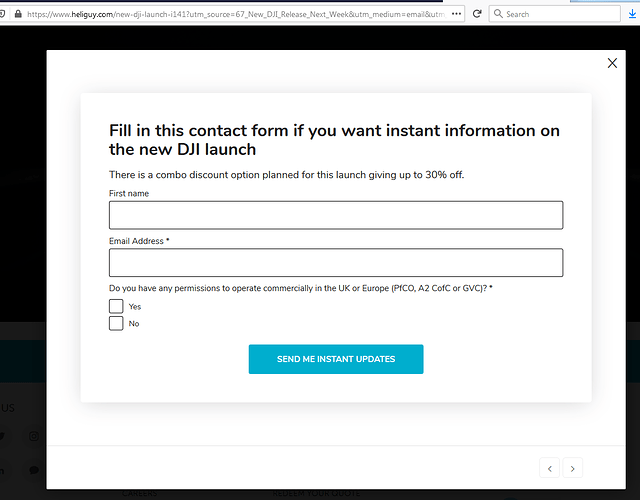The width and height of the screenshot is (640, 500).
Task: Go to next slide with right chevron
Action: [x=572, y=468]
